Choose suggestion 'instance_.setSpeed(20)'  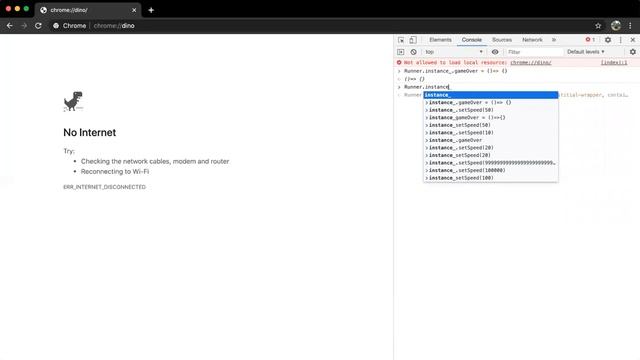[x=491, y=148]
